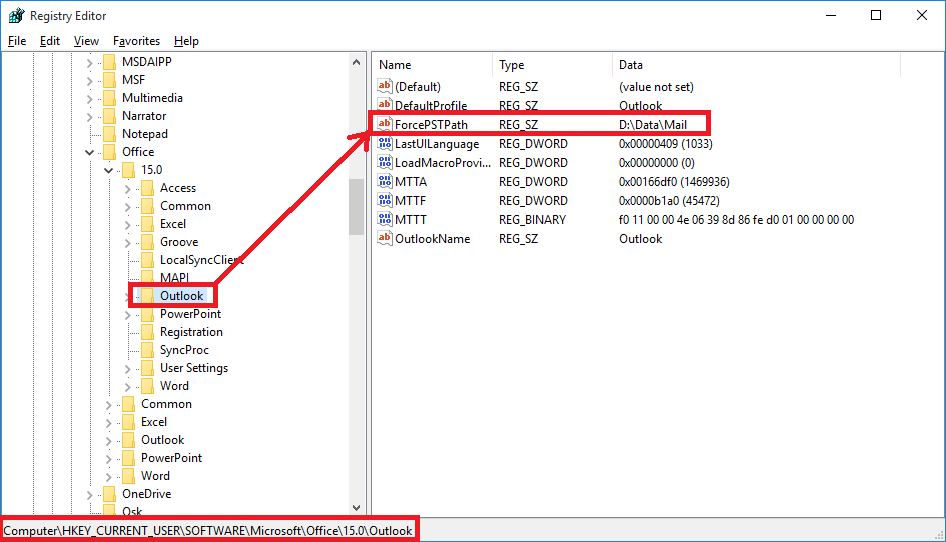The width and height of the screenshot is (946, 542).
Task: Click the Multimedia folder icon
Action: [x=109, y=98]
